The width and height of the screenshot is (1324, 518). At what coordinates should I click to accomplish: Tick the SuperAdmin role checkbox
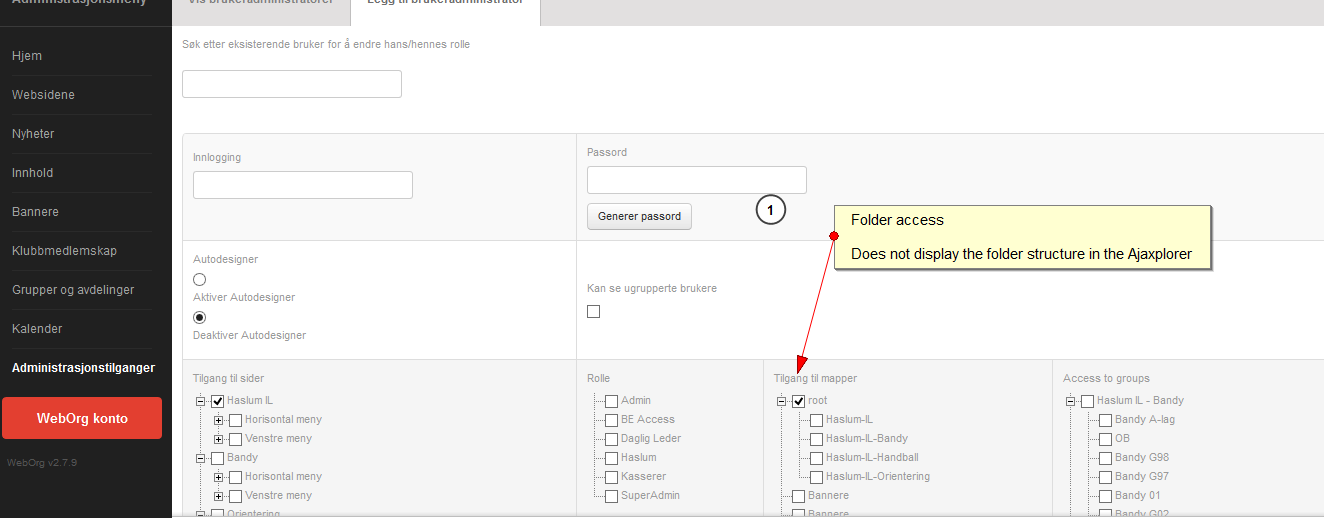(x=612, y=496)
